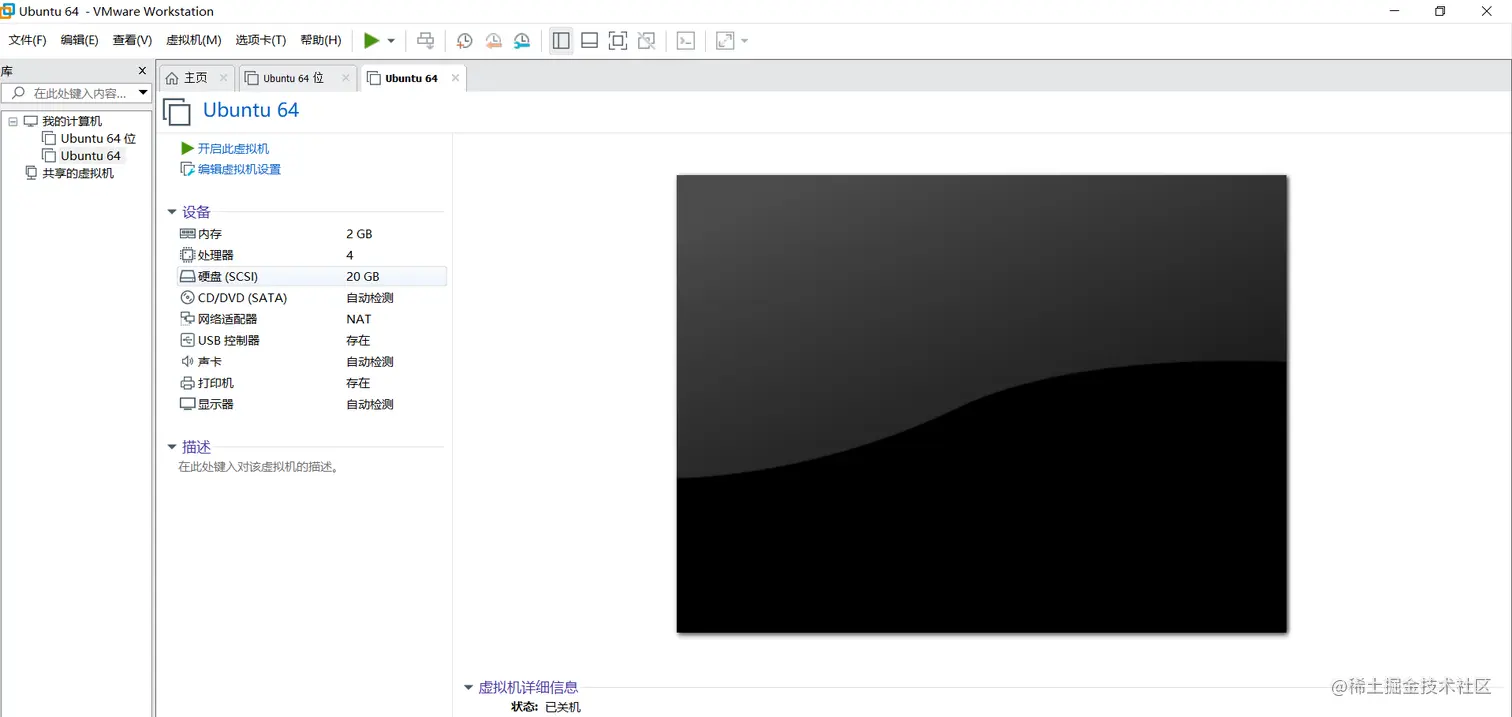Open the 帮助(H) menu

320,40
